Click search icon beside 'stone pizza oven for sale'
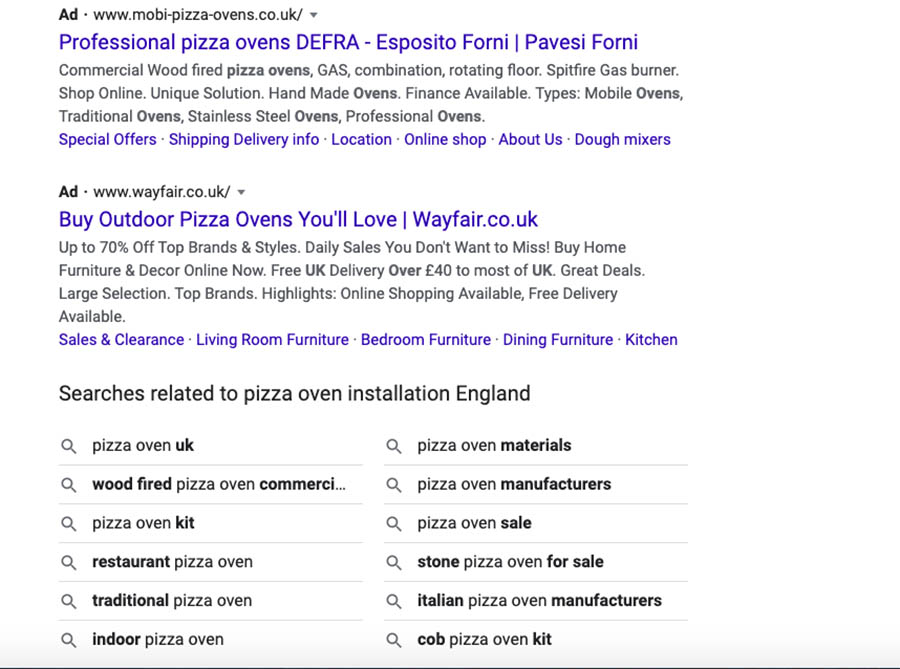Screen dimensions: 900x669 click(x=393, y=562)
